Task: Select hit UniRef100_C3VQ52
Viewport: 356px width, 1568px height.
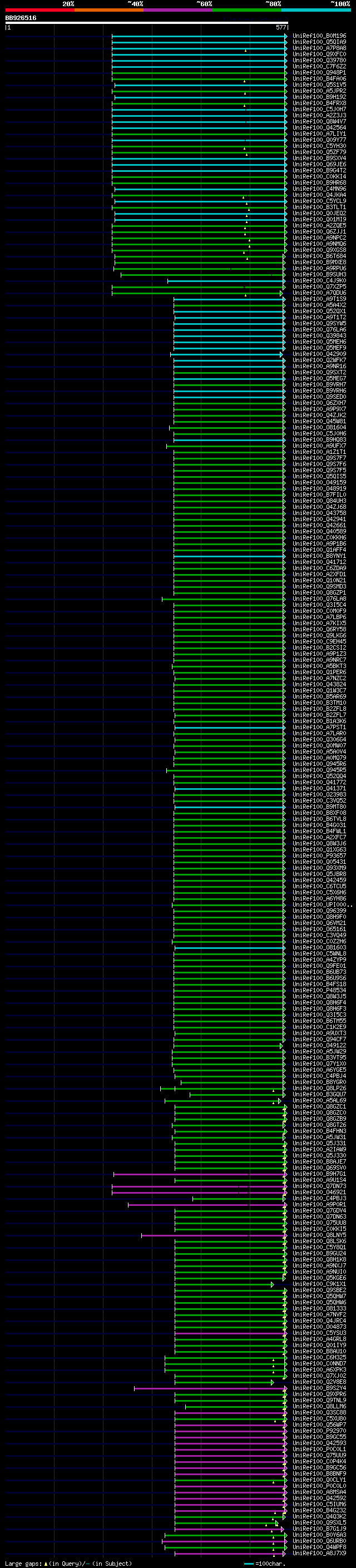Action: pos(319,800)
